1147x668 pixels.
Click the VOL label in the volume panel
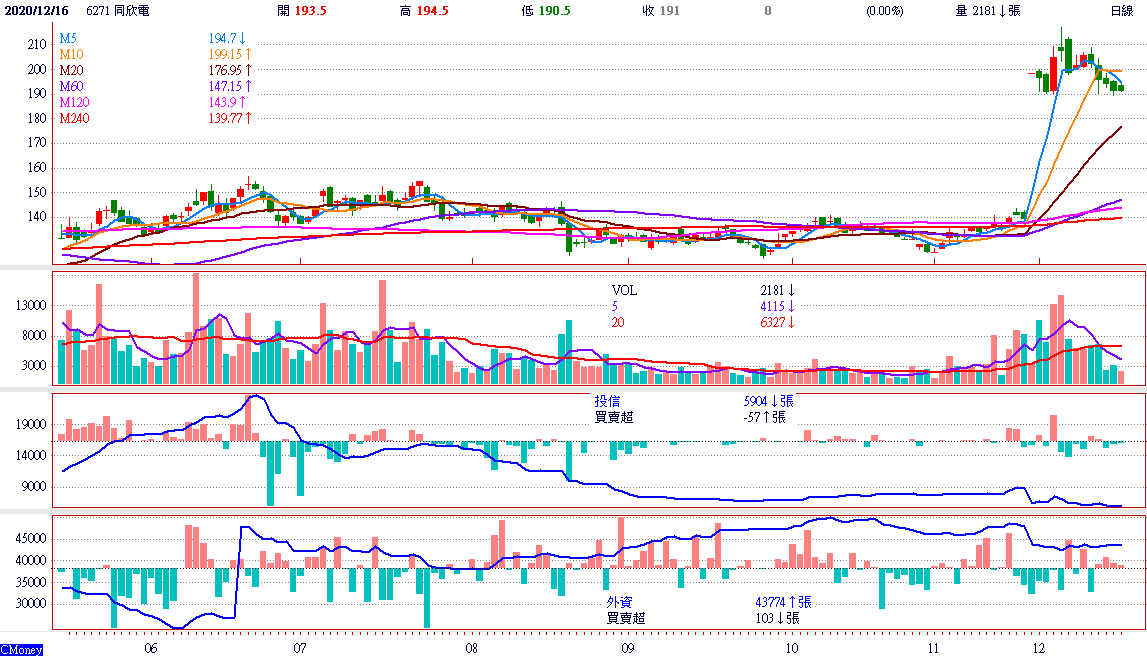point(624,290)
